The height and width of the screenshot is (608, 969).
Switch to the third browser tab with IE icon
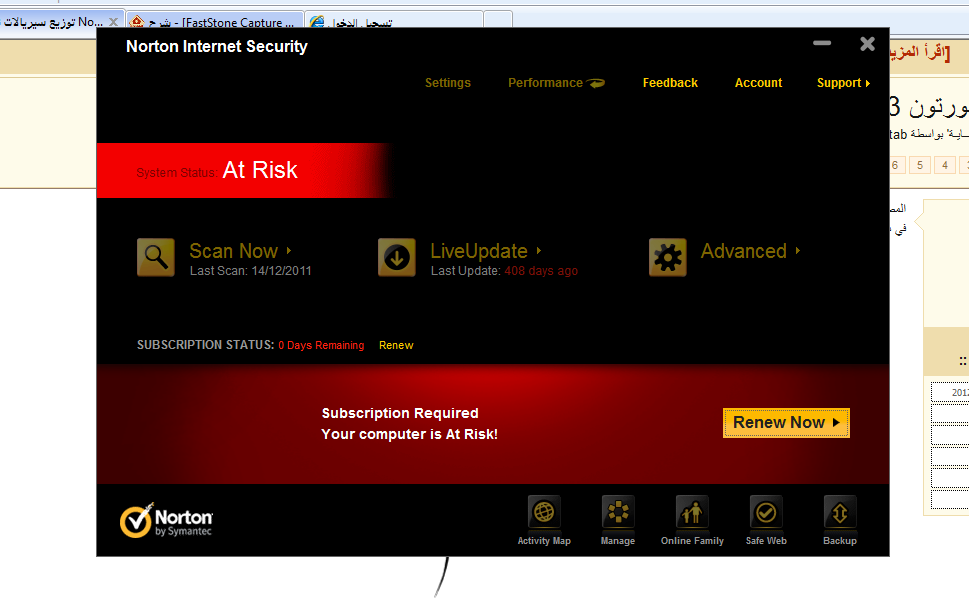394,20
